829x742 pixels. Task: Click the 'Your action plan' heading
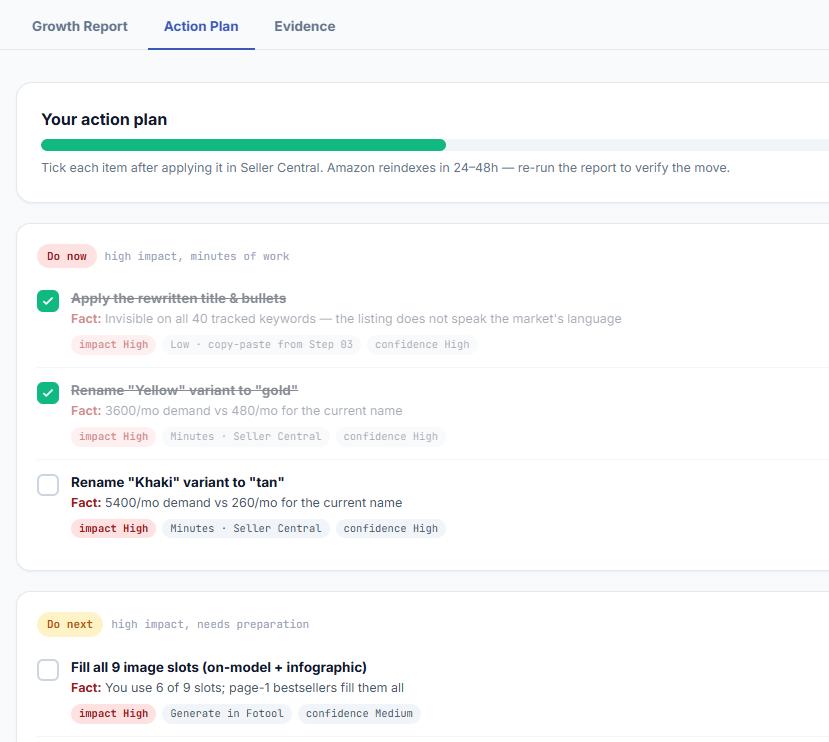click(104, 120)
